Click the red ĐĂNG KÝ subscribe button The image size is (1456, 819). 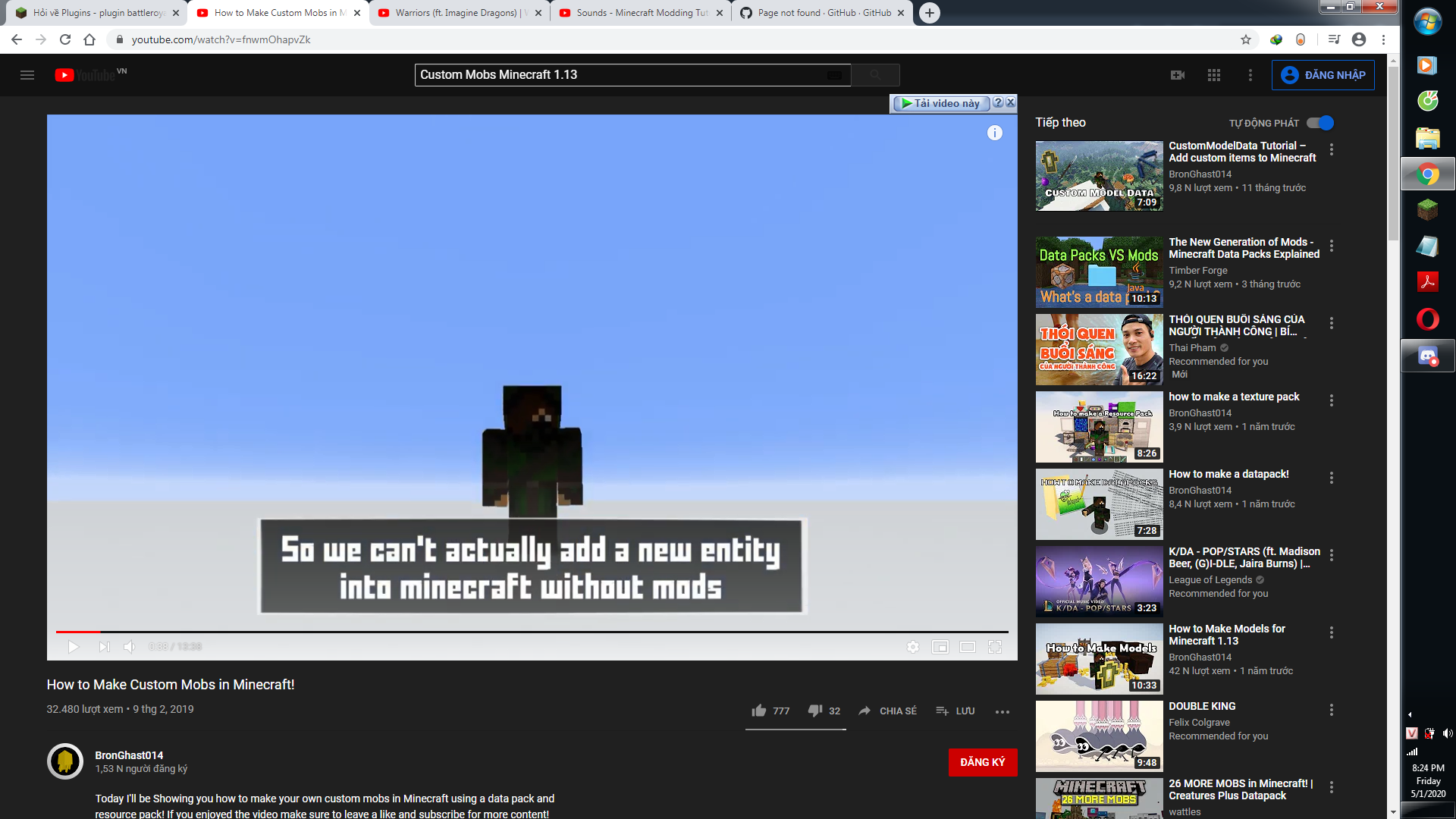982,762
